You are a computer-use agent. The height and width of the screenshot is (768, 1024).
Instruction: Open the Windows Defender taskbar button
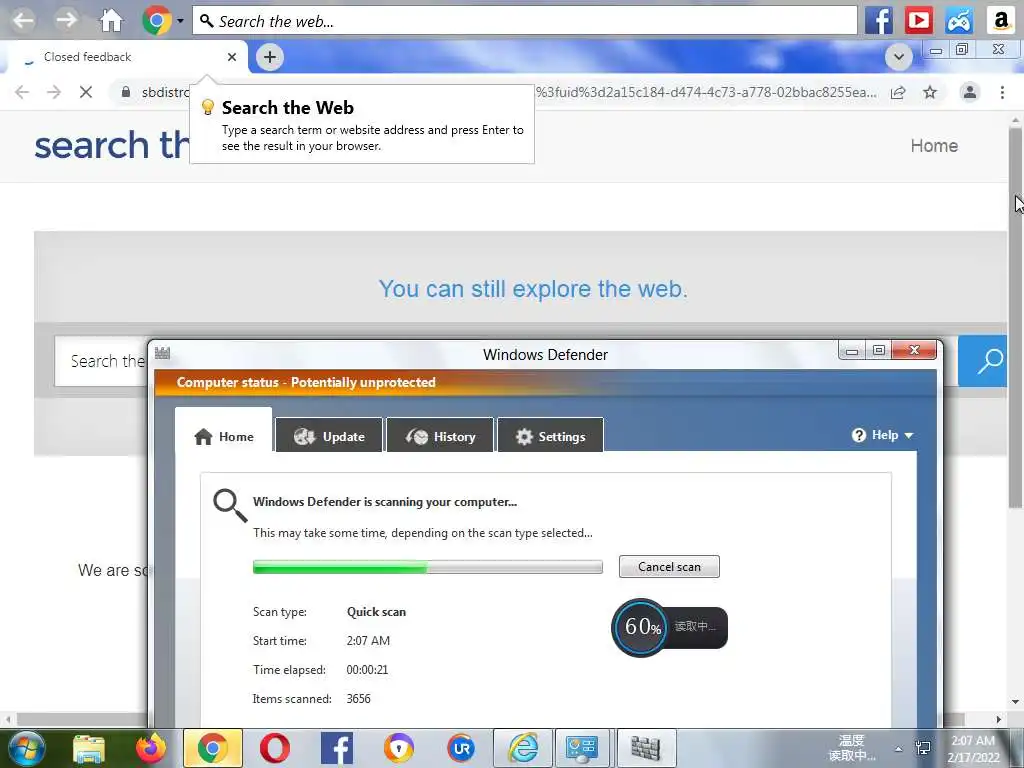(647, 748)
